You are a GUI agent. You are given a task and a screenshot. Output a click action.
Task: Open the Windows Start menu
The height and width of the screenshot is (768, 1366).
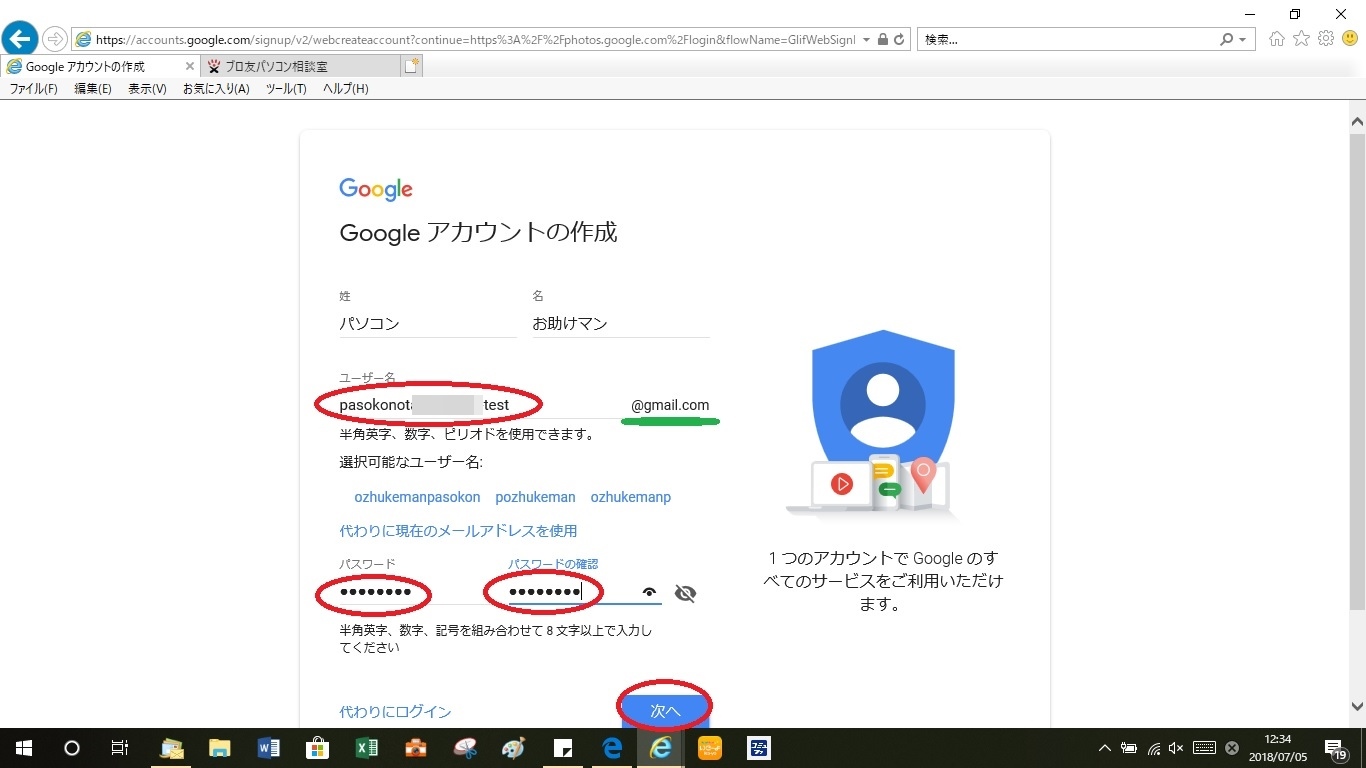pyautogui.click(x=24, y=748)
